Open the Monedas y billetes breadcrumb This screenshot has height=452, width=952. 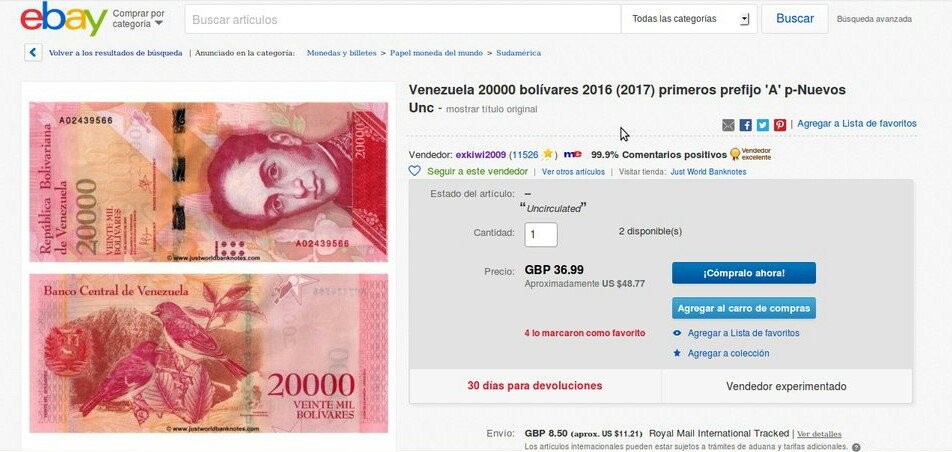click(341, 53)
